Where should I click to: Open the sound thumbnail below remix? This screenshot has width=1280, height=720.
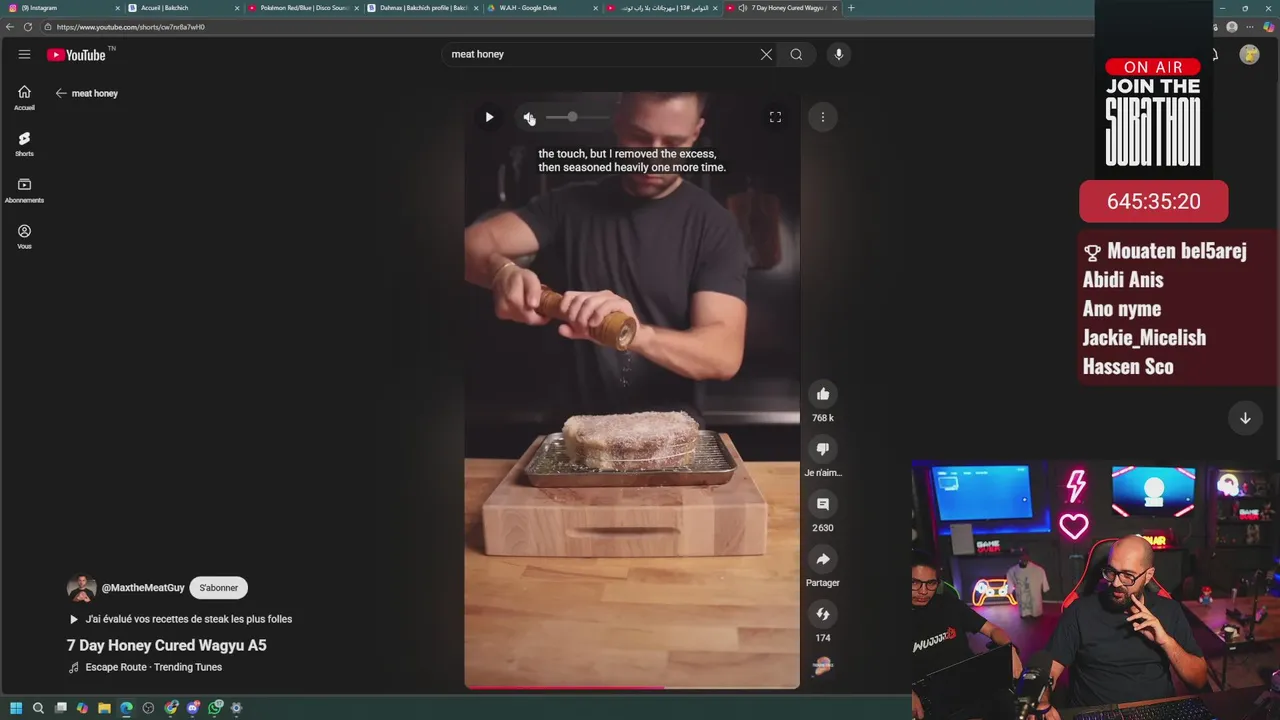pos(823,666)
